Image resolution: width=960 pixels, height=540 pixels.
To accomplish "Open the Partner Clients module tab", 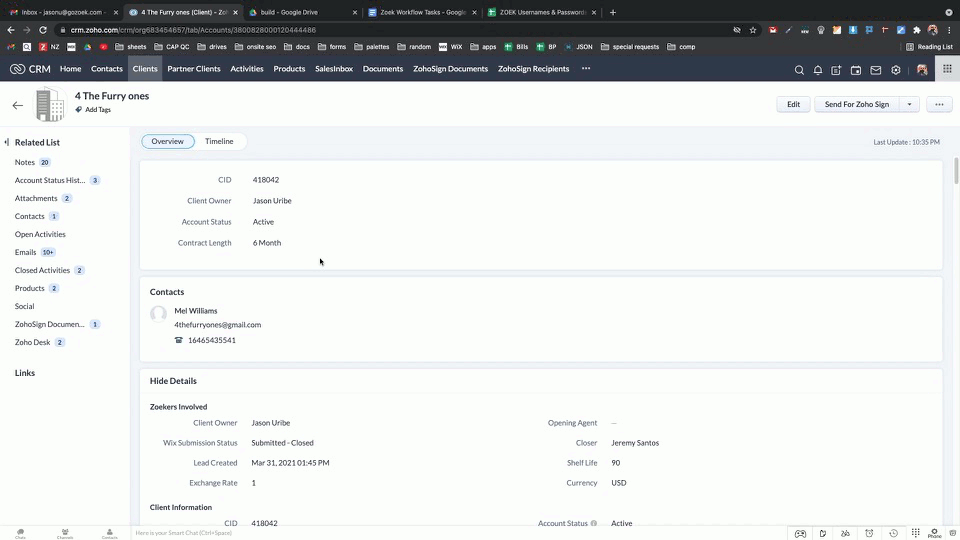I will pos(193,69).
